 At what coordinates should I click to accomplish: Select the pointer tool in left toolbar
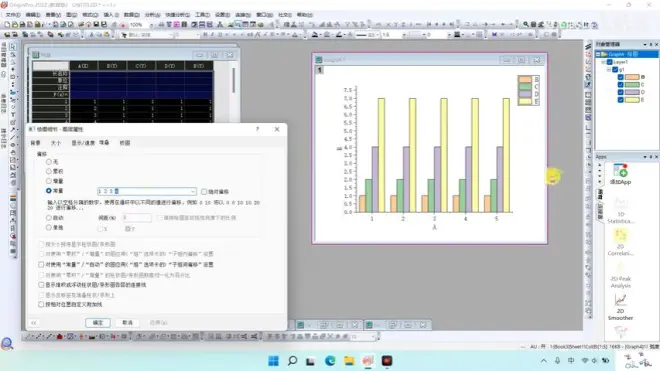coord(13,47)
